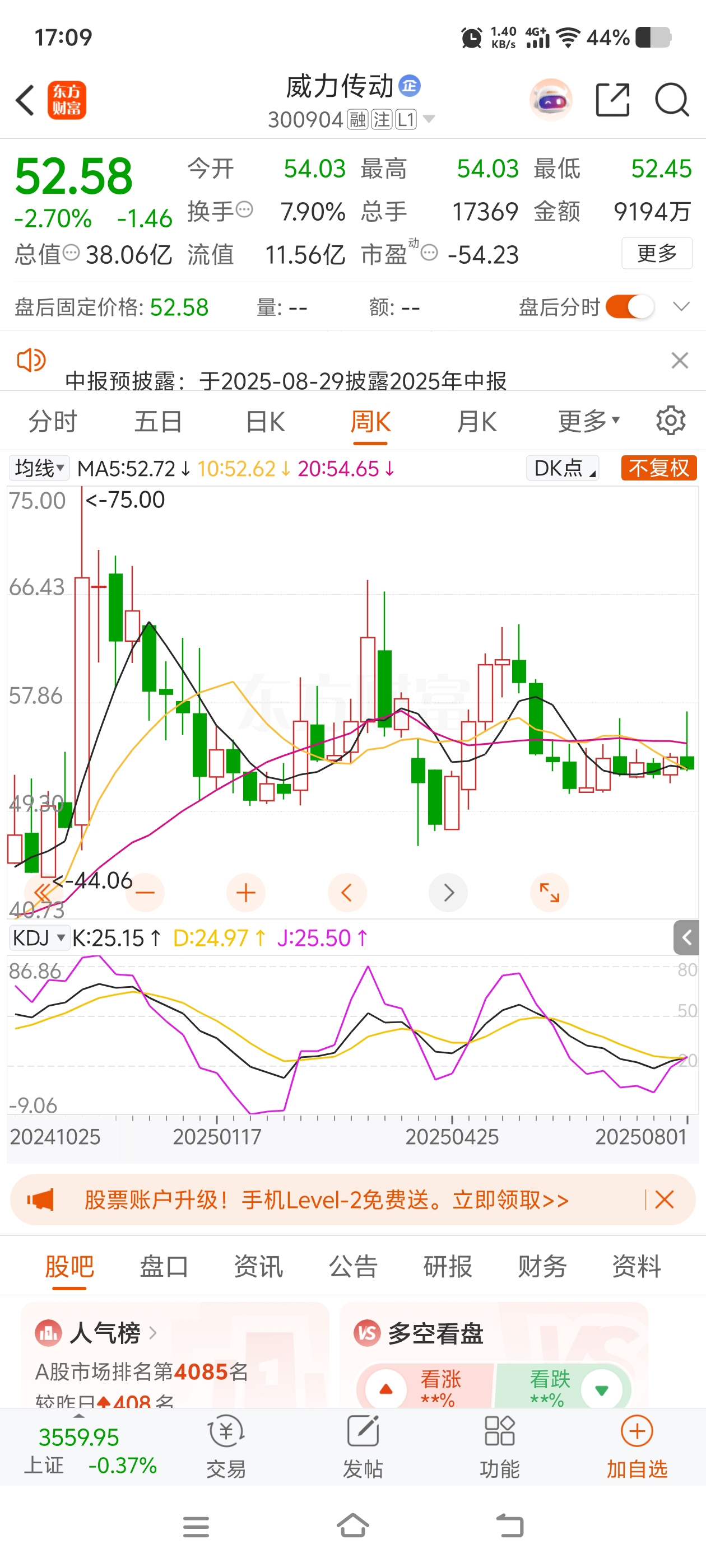
Task: Switch to 分时 chart tab
Action: 53,421
